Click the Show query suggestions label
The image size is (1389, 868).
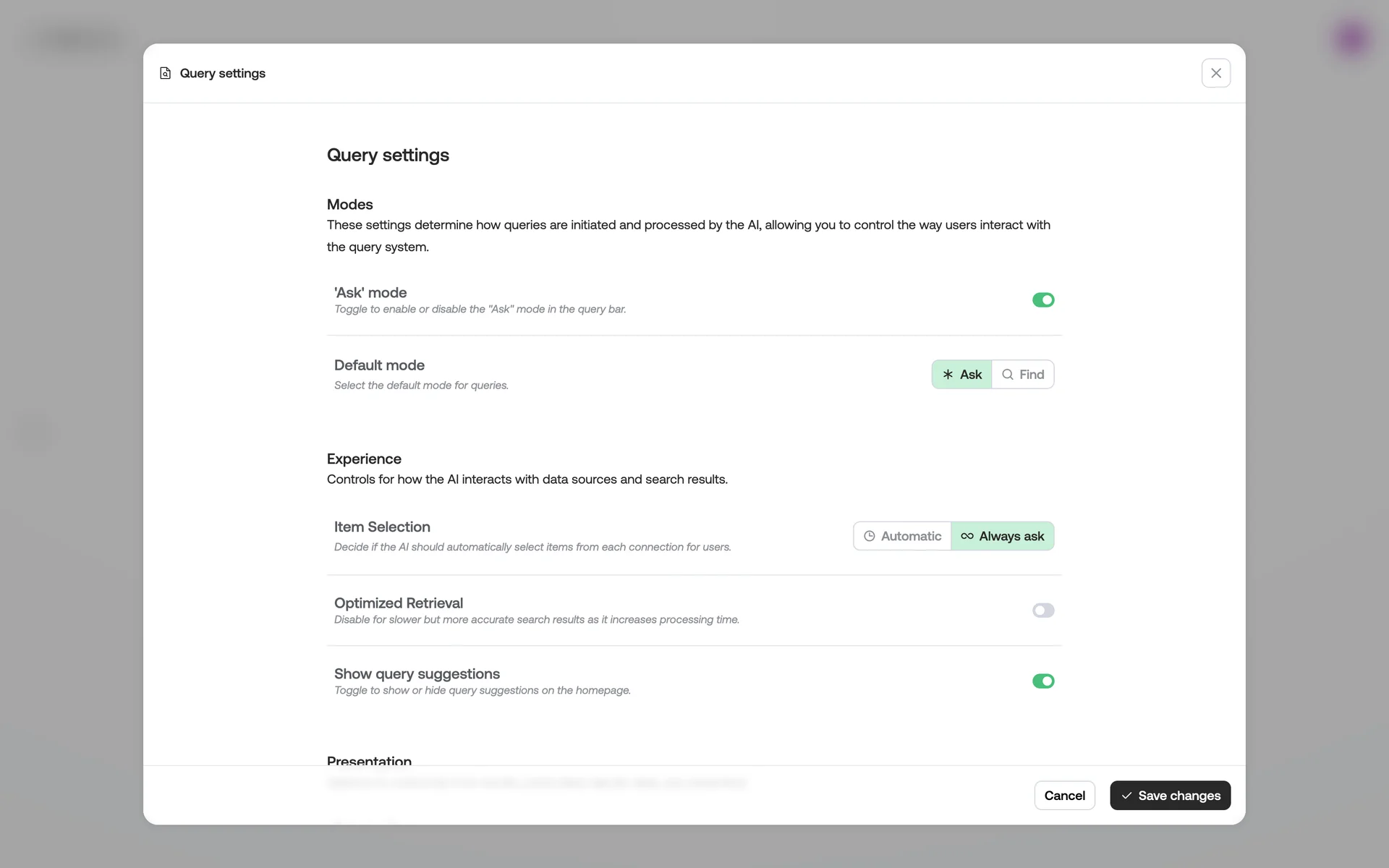tap(417, 674)
